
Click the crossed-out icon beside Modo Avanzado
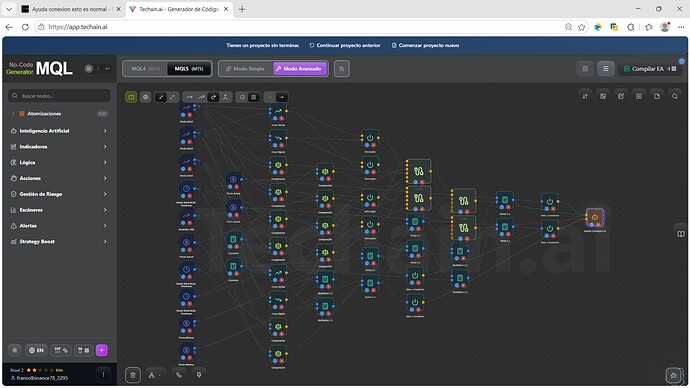click(x=342, y=69)
